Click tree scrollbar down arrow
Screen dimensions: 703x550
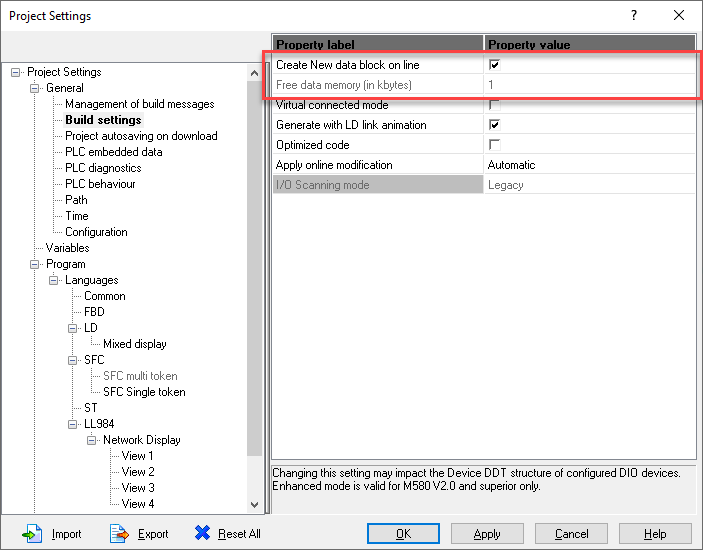(254, 504)
